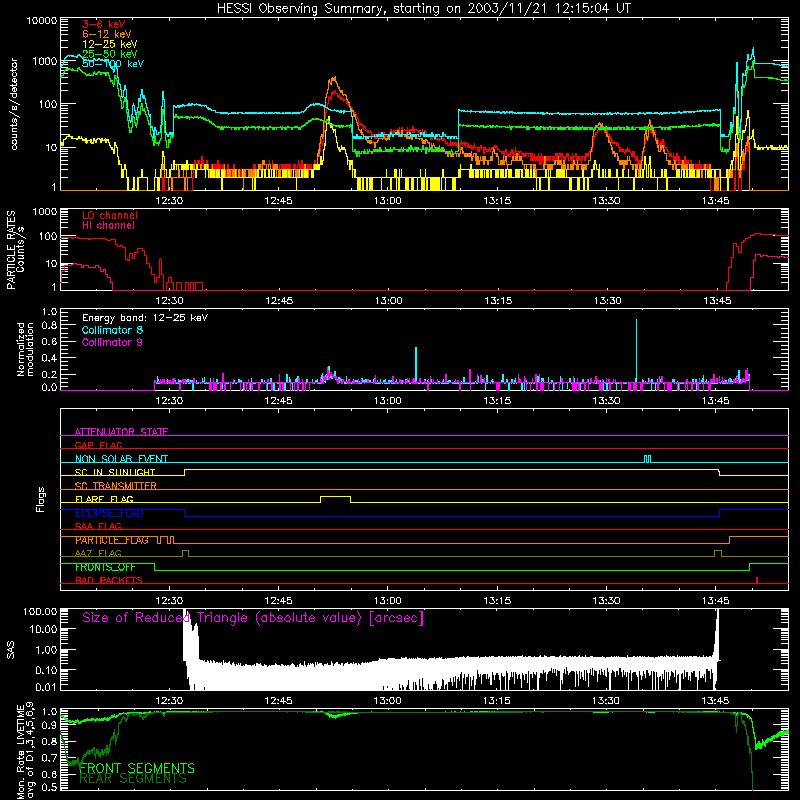Screen dimensions: 800x800
Task: Click the Normalized modulation axis label
Action: [25, 349]
